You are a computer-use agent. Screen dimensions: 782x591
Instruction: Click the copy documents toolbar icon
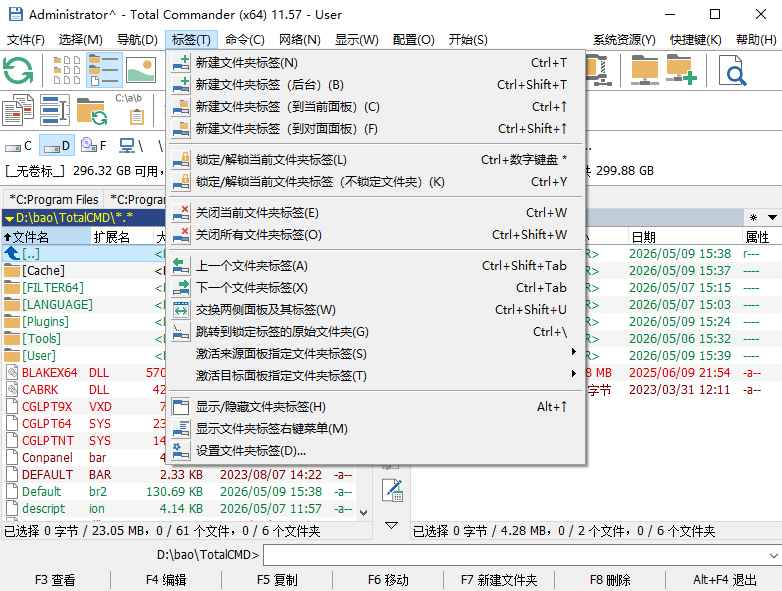(18, 109)
